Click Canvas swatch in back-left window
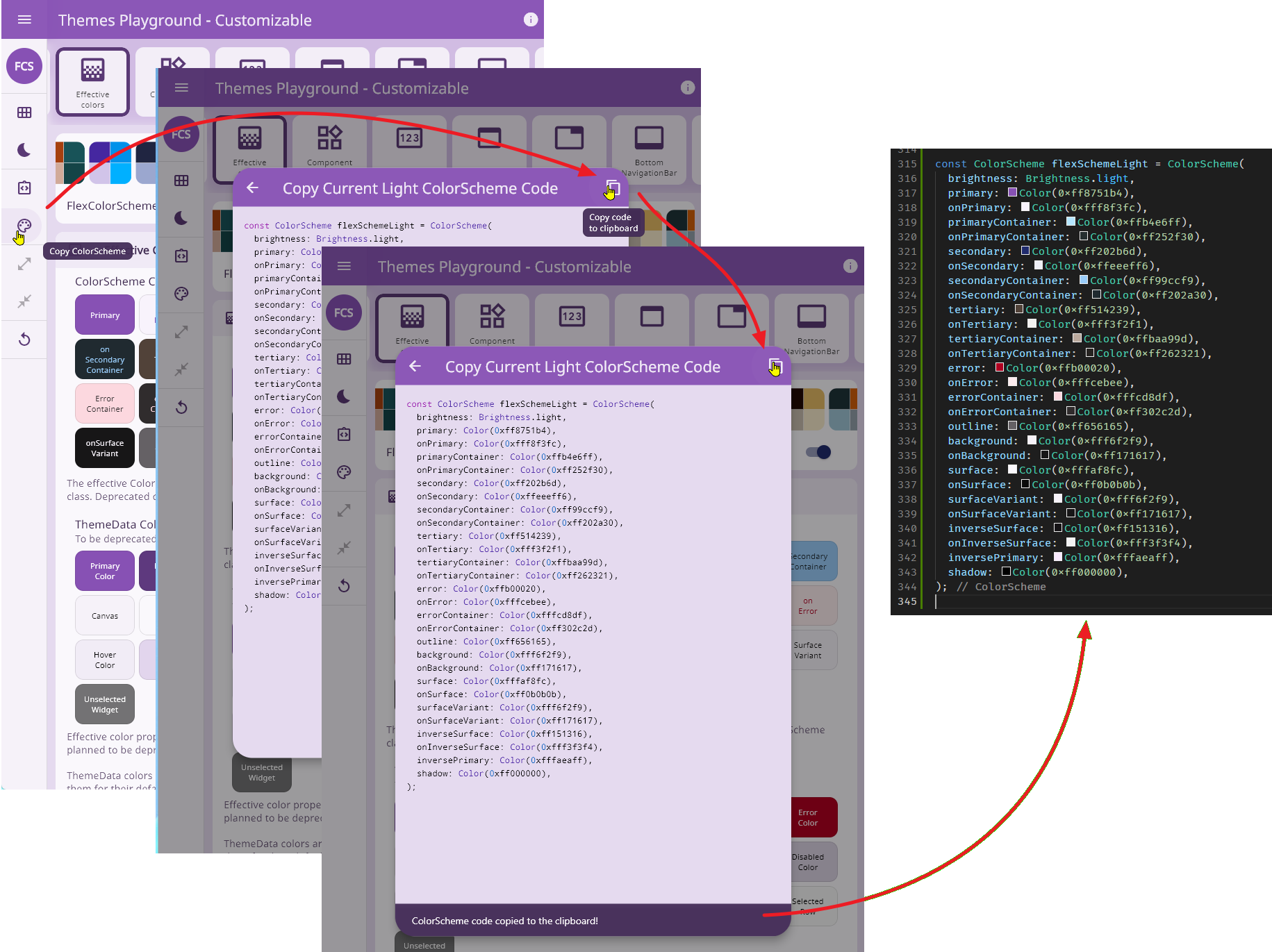This screenshot has height=952, width=1272. (105, 615)
